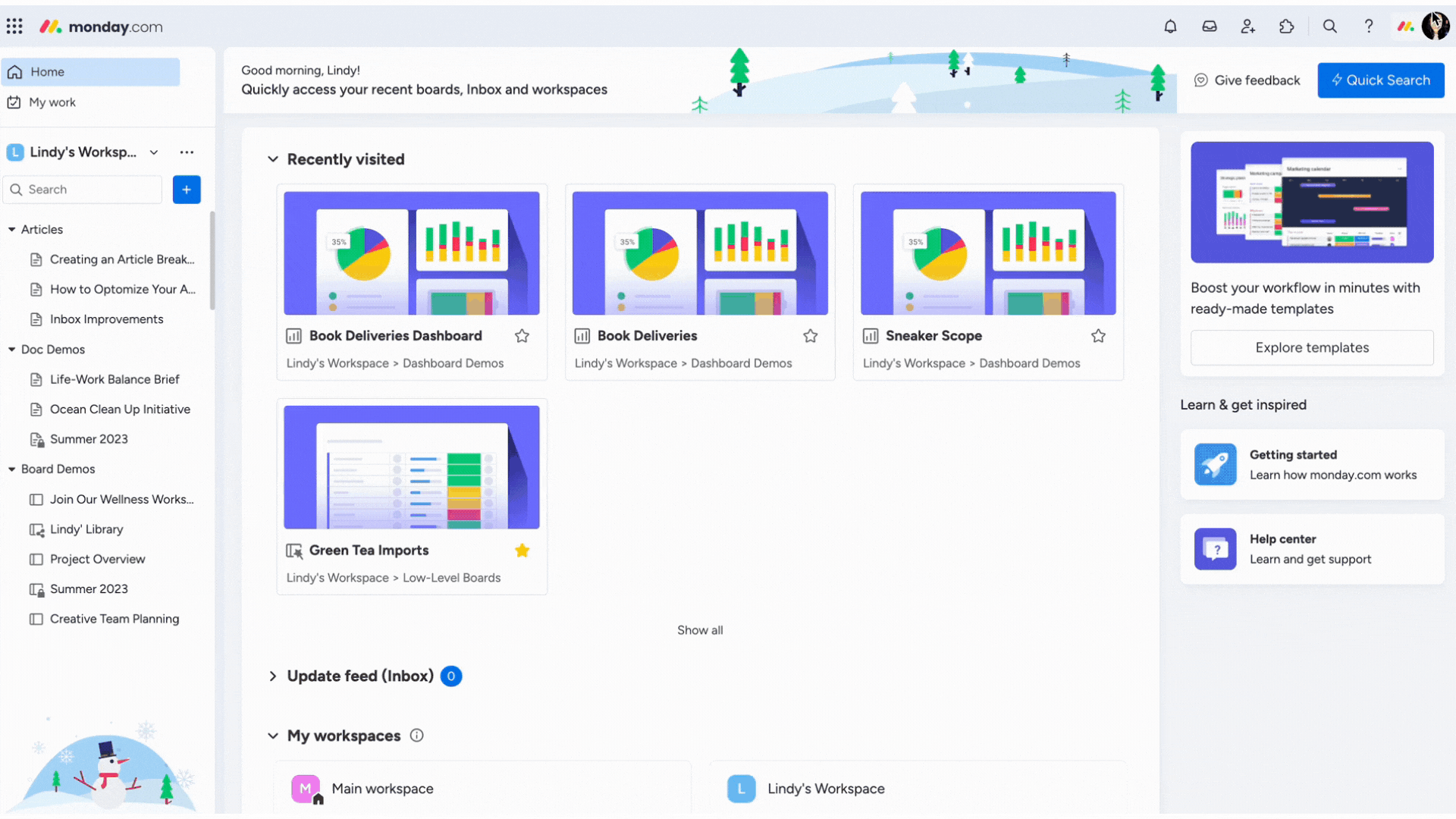The image size is (1456, 819).
Task: Click the search magnifier icon
Action: point(1329,26)
